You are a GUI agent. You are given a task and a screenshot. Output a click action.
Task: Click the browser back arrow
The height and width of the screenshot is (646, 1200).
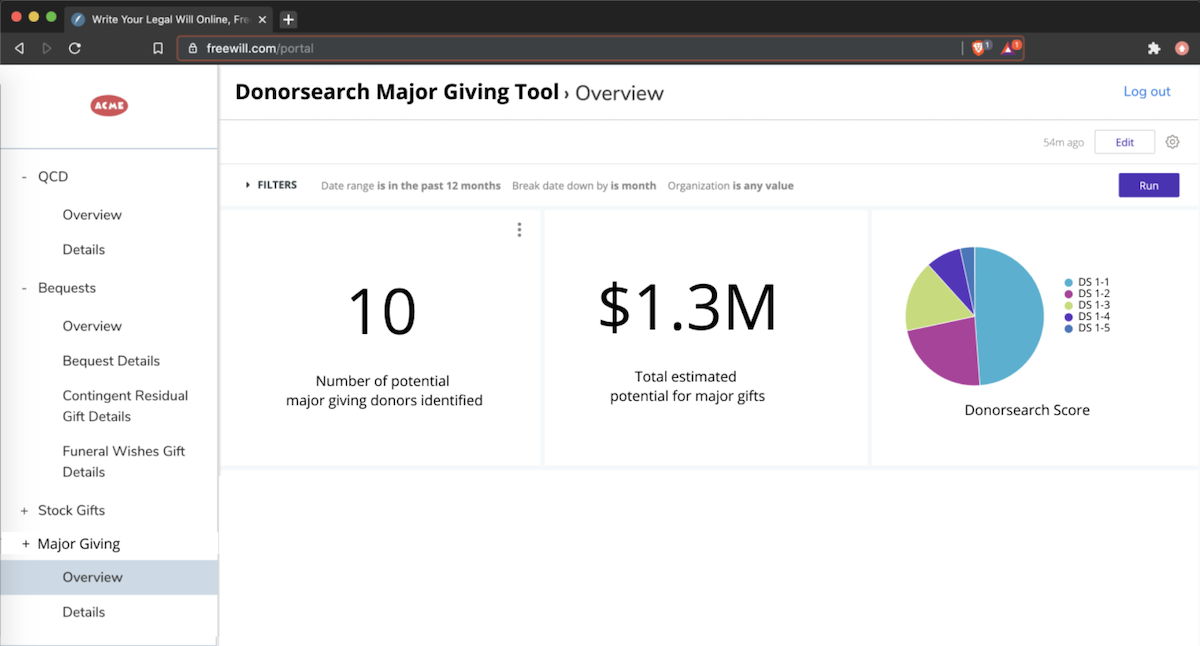(x=19, y=48)
